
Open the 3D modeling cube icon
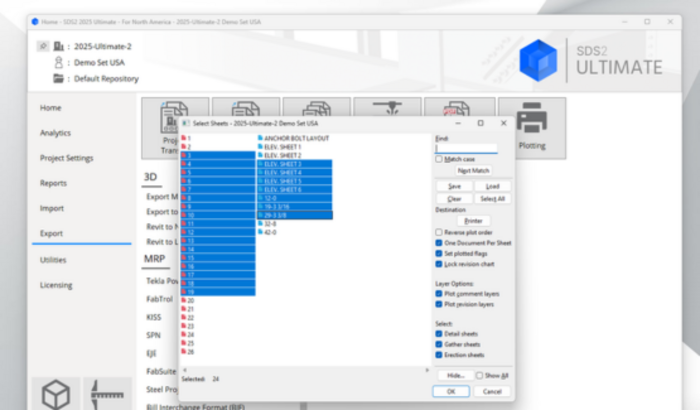point(54,395)
